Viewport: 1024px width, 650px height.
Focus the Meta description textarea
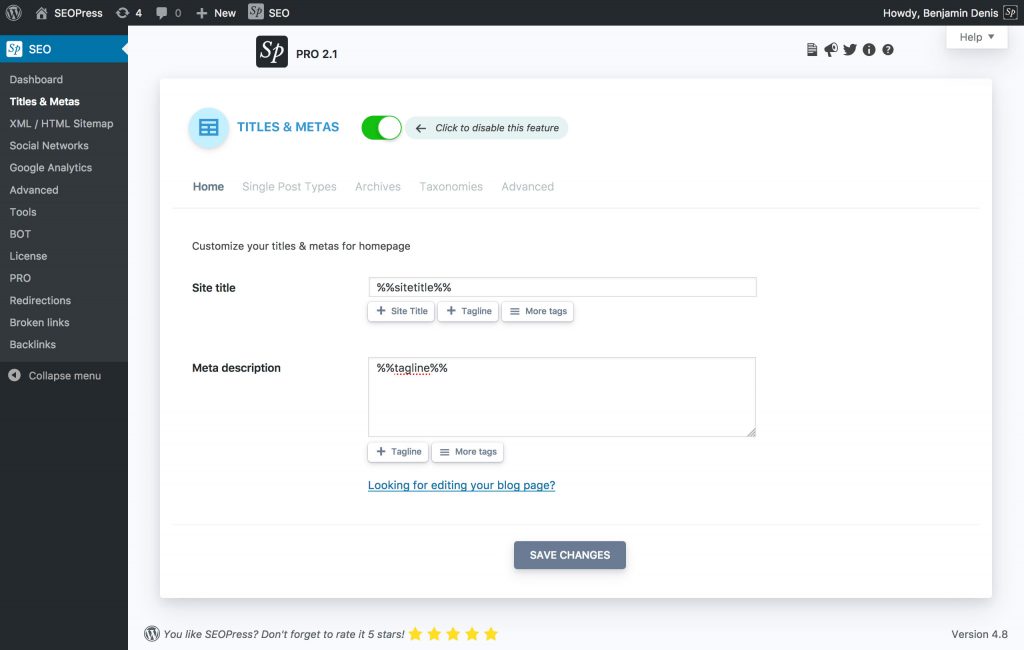point(562,397)
